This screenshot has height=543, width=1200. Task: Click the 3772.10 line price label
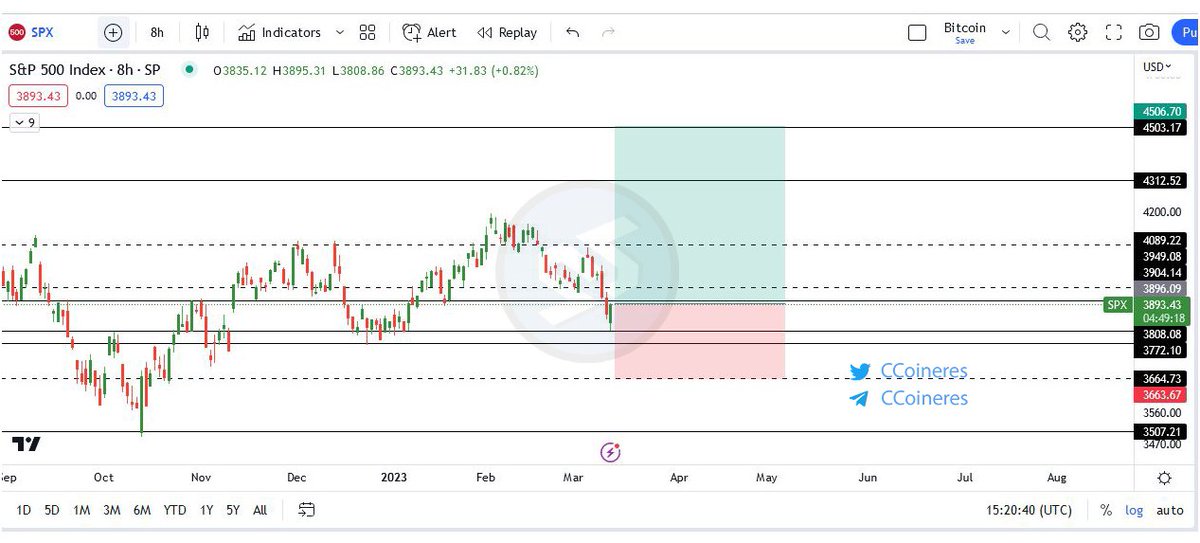coord(1159,350)
